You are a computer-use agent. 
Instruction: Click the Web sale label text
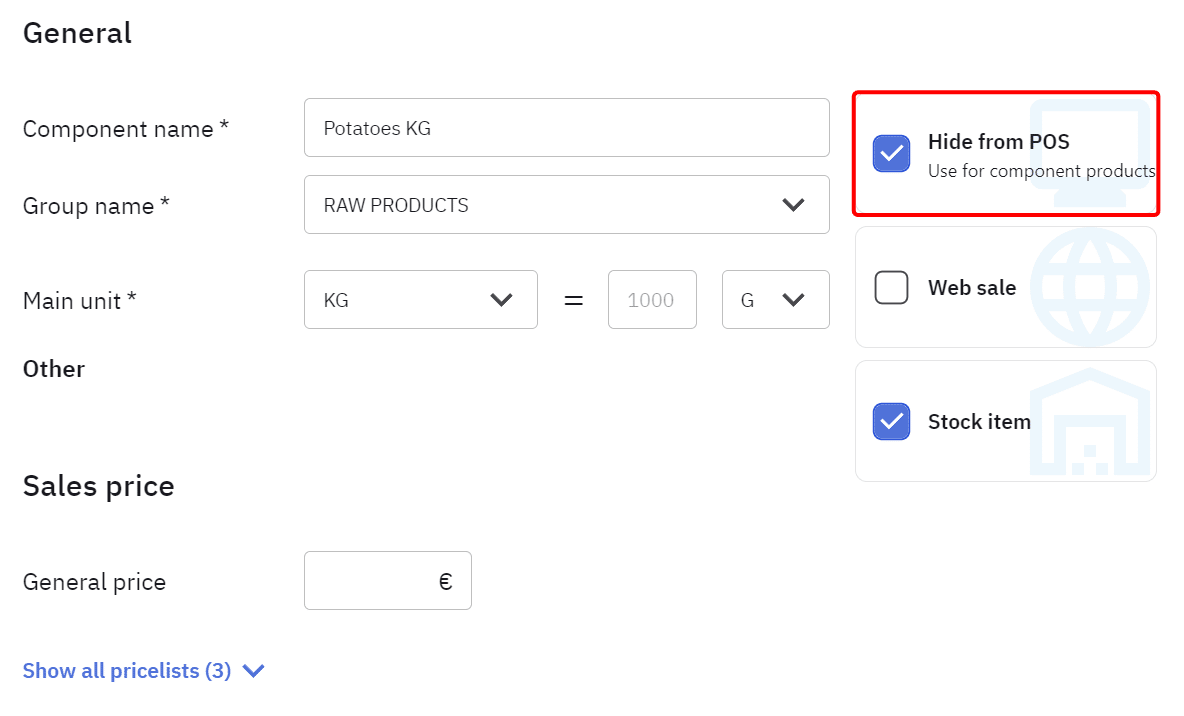tap(971, 288)
